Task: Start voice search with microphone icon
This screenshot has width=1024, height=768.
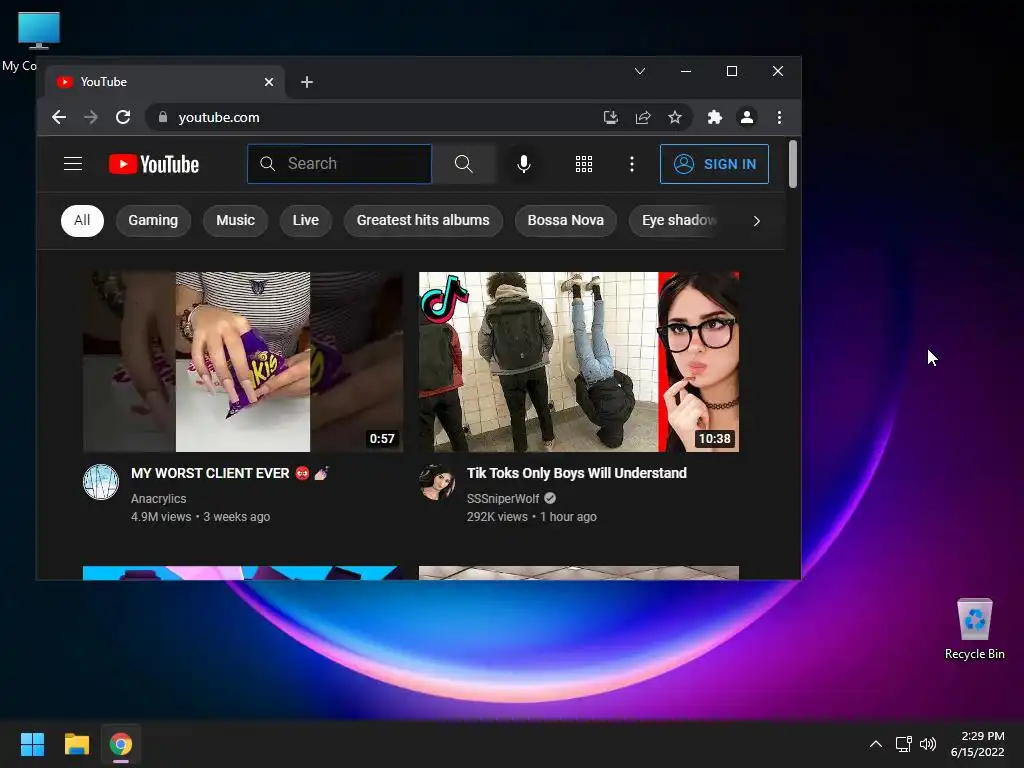Action: [524, 164]
